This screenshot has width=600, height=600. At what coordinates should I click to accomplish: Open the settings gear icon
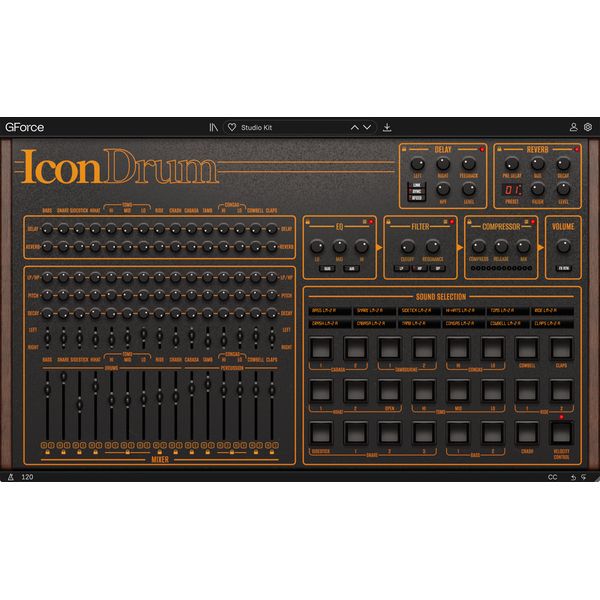click(x=588, y=127)
